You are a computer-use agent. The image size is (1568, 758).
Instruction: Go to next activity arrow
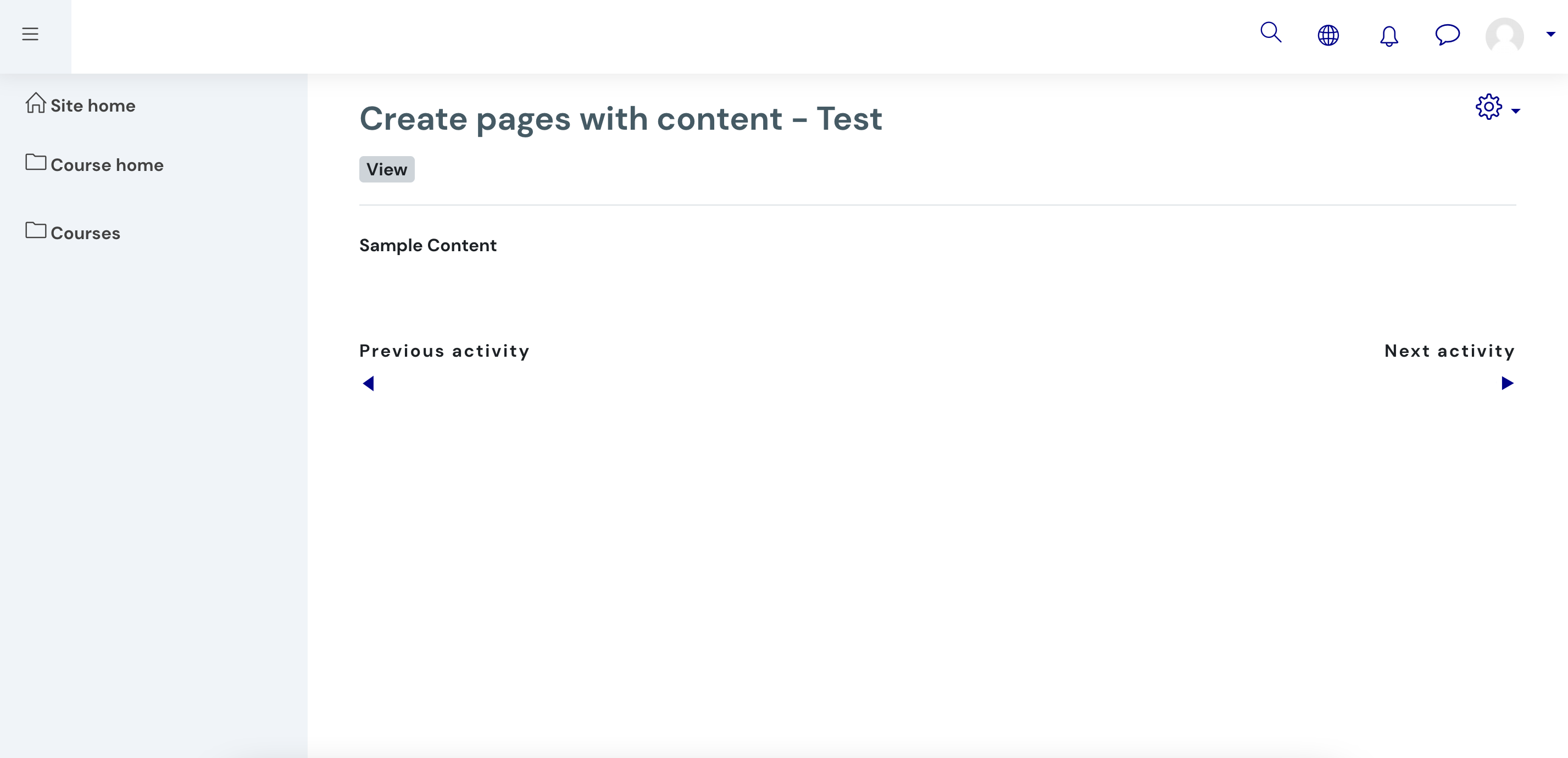coord(1507,383)
